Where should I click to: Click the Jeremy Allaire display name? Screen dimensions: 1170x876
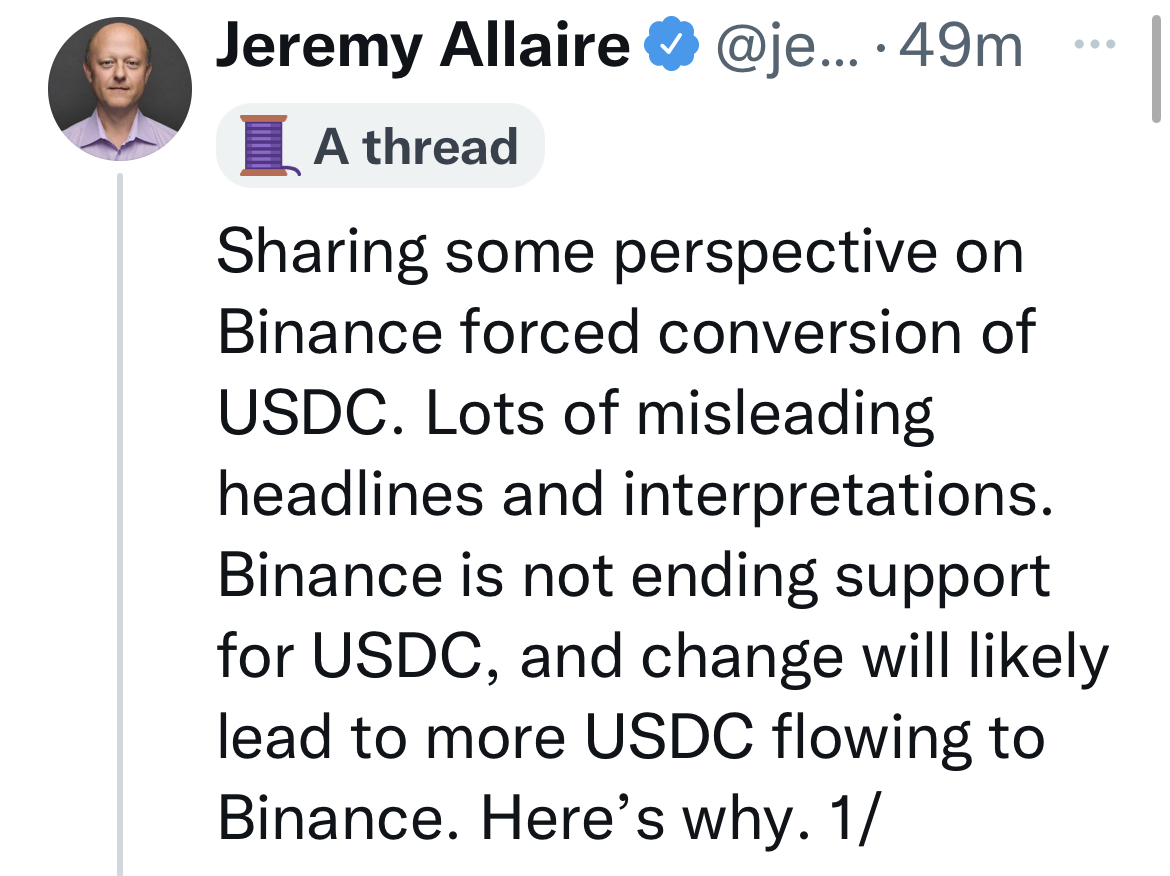423,47
